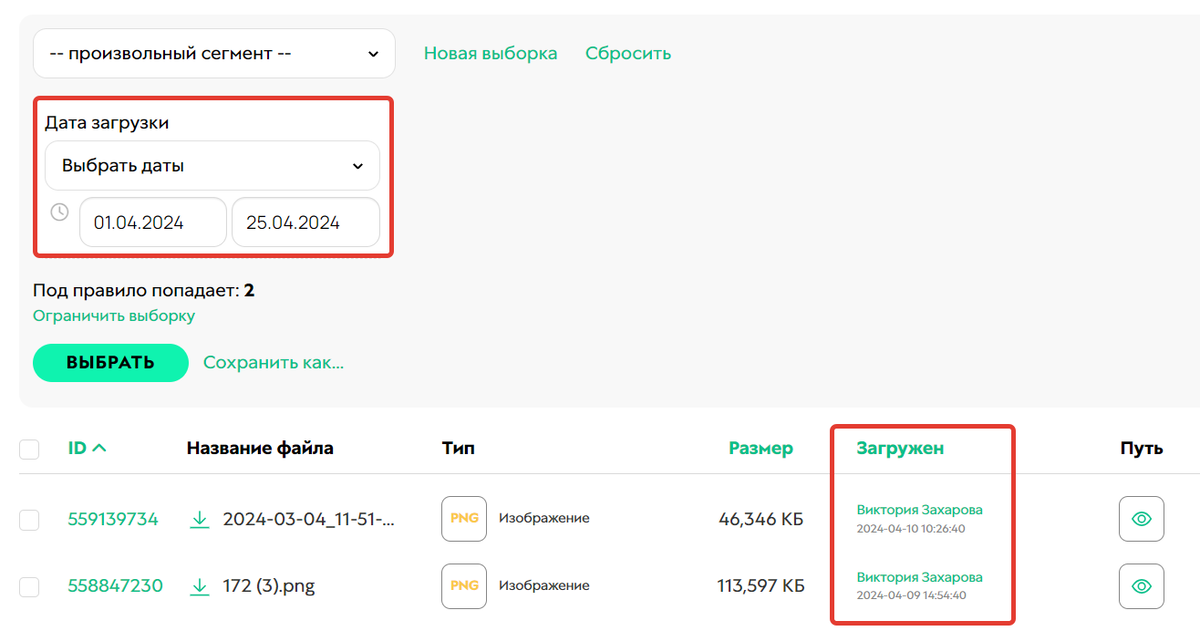Click the clock icon beside date fields
Screen dimensions: 1200x631
point(60,212)
